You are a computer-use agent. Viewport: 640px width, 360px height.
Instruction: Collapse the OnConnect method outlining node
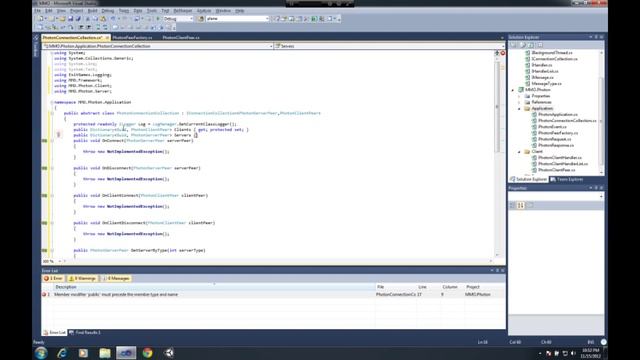52,141
